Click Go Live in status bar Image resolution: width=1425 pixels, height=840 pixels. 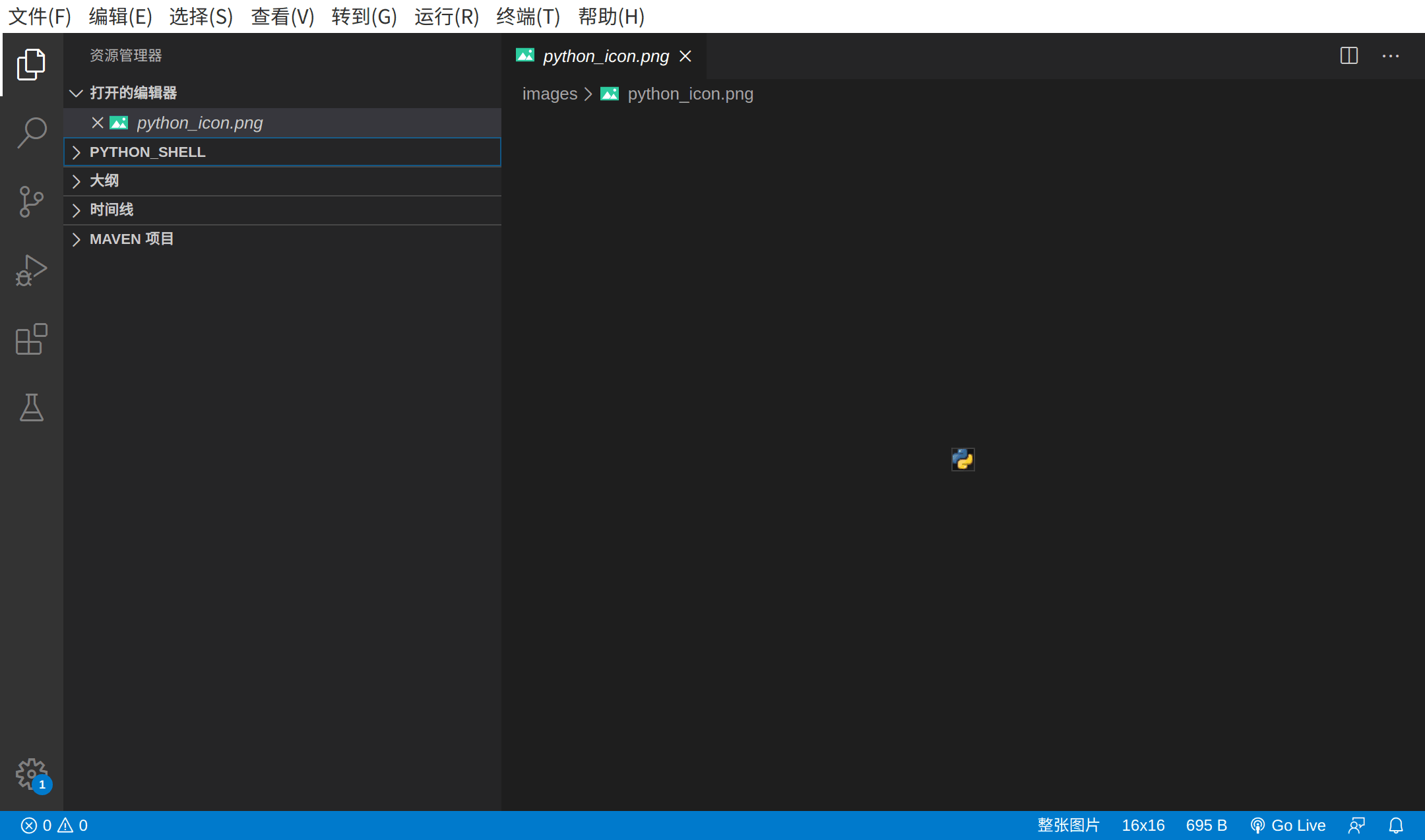click(x=1288, y=825)
